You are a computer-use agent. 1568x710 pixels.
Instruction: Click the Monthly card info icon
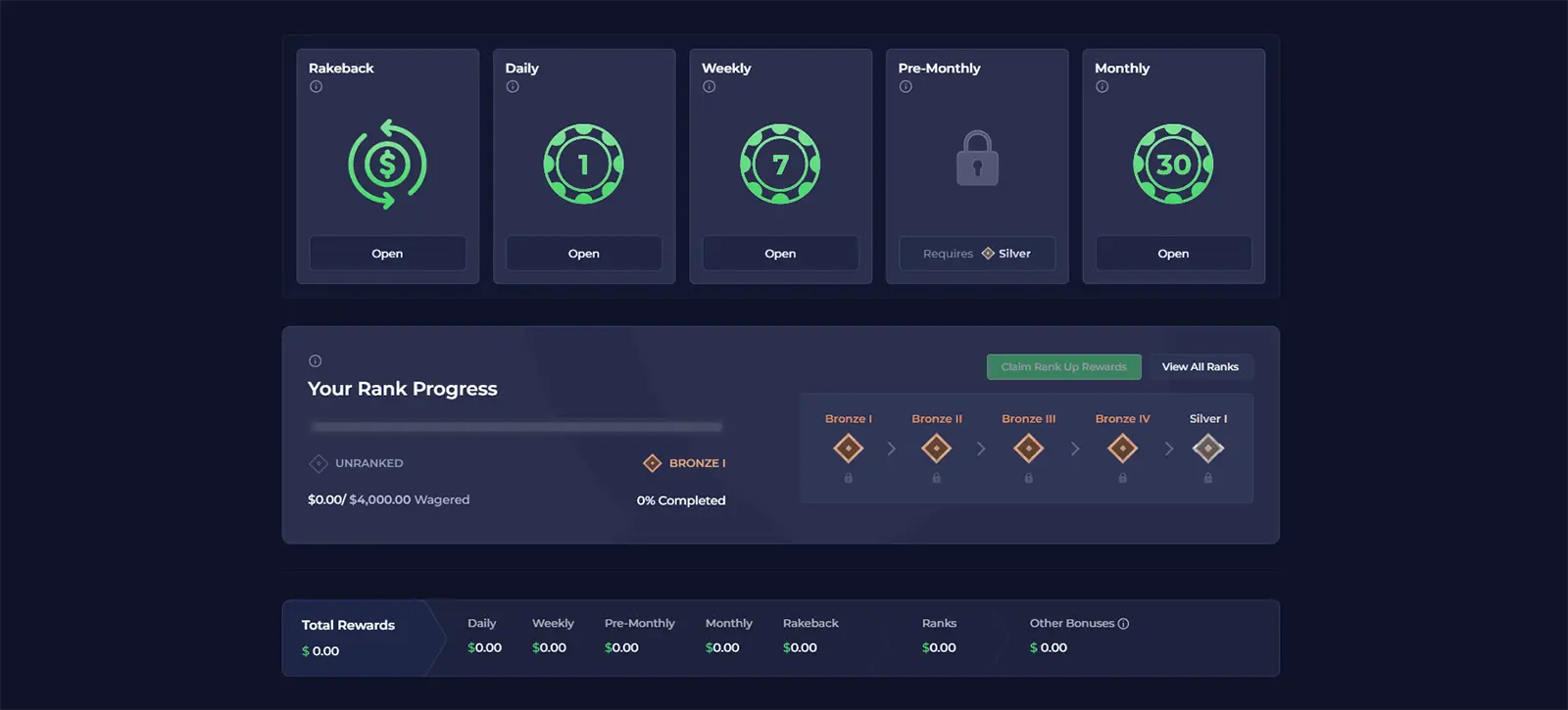[1102, 86]
